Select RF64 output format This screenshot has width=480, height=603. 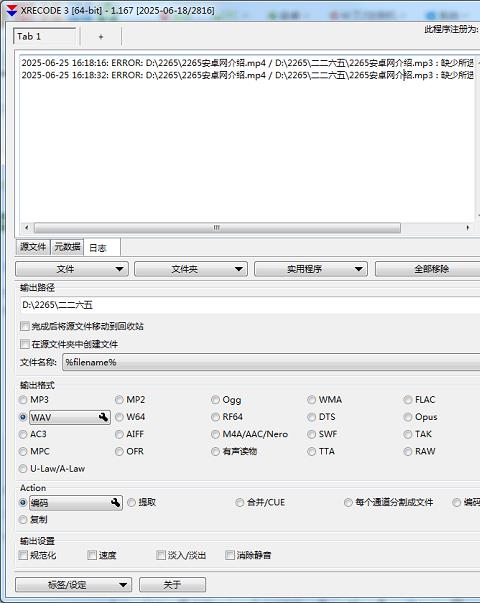pyautogui.click(x=215, y=417)
